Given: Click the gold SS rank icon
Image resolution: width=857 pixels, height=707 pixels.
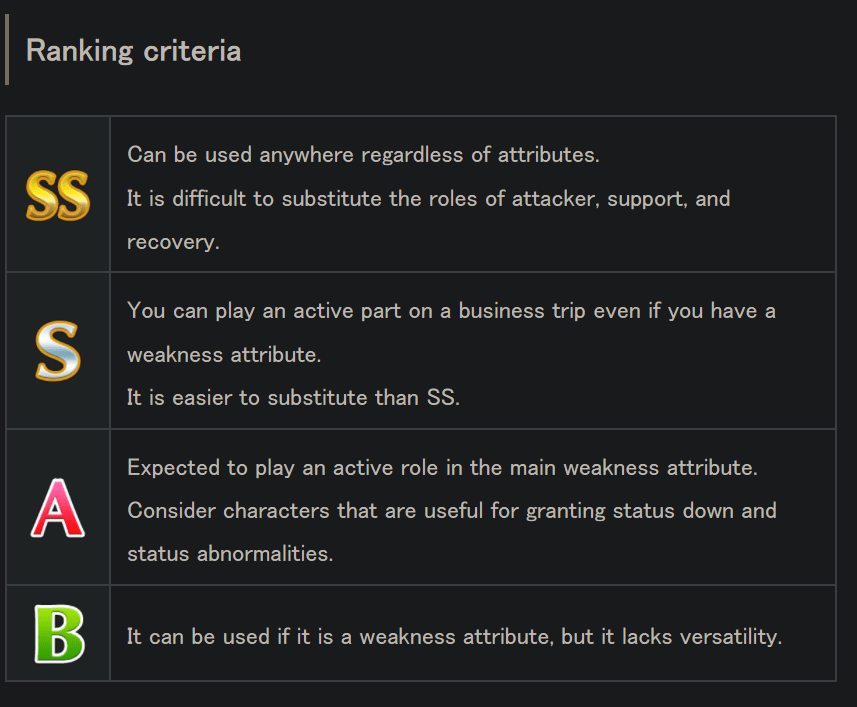Looking at the screenshot, I should tap(58, 195).
